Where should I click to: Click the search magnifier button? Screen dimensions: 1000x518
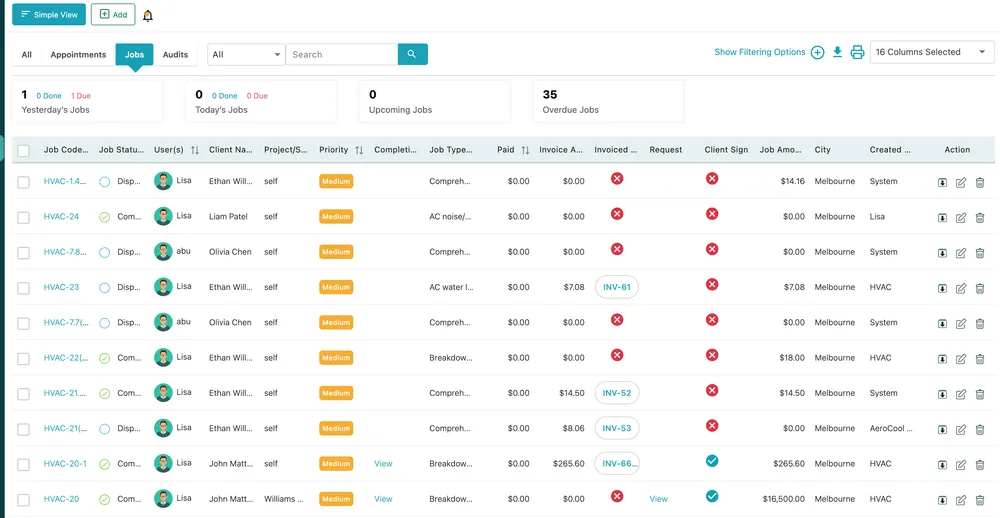coord(412,54)
